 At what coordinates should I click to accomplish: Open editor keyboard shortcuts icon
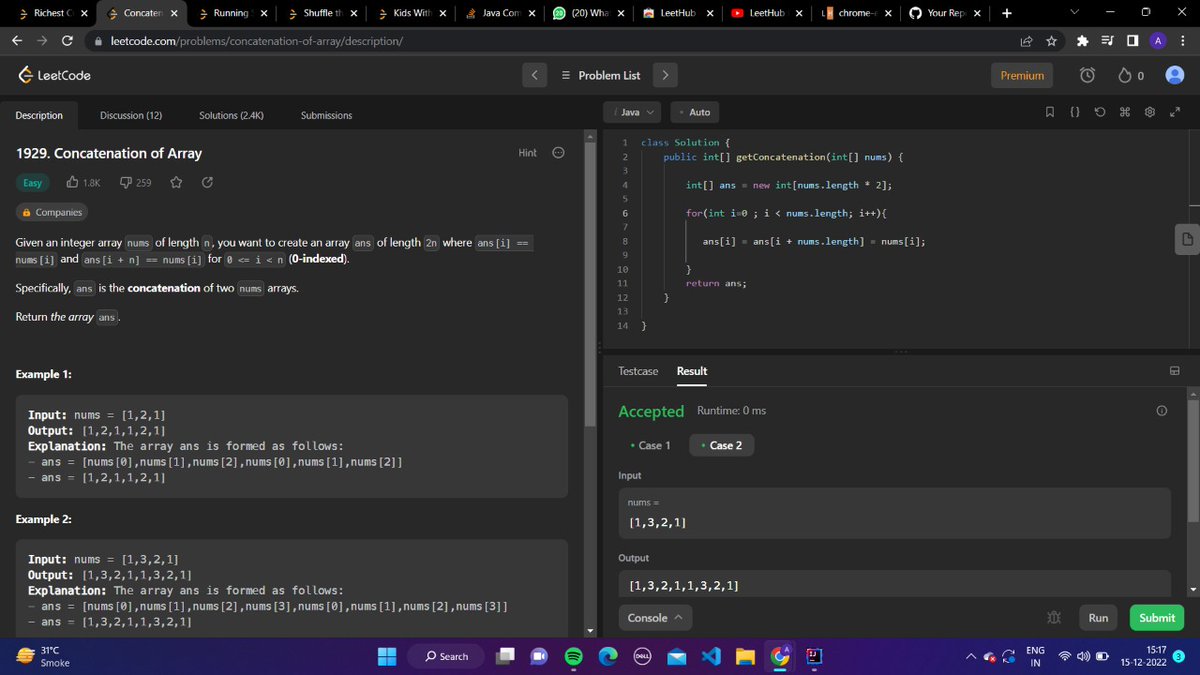tap(1124, 113)
